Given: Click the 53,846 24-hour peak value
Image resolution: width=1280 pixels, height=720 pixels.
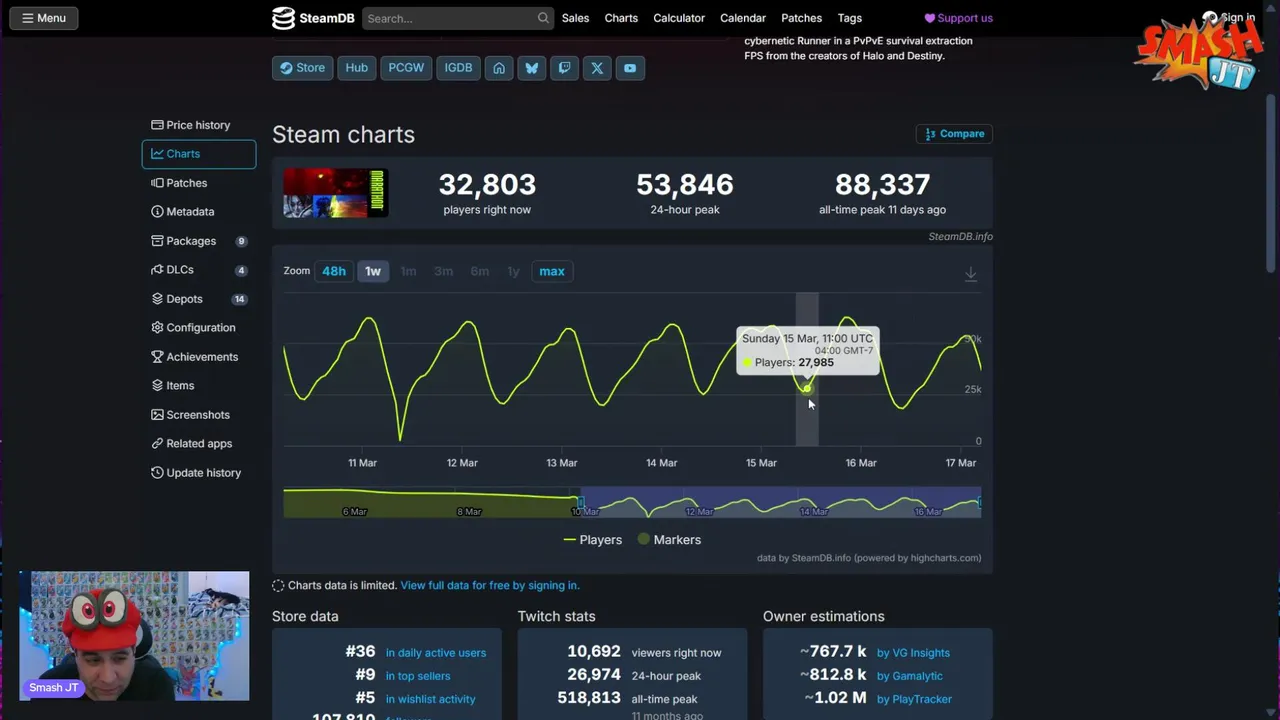Looking at the screenshot, I should 685,185.
